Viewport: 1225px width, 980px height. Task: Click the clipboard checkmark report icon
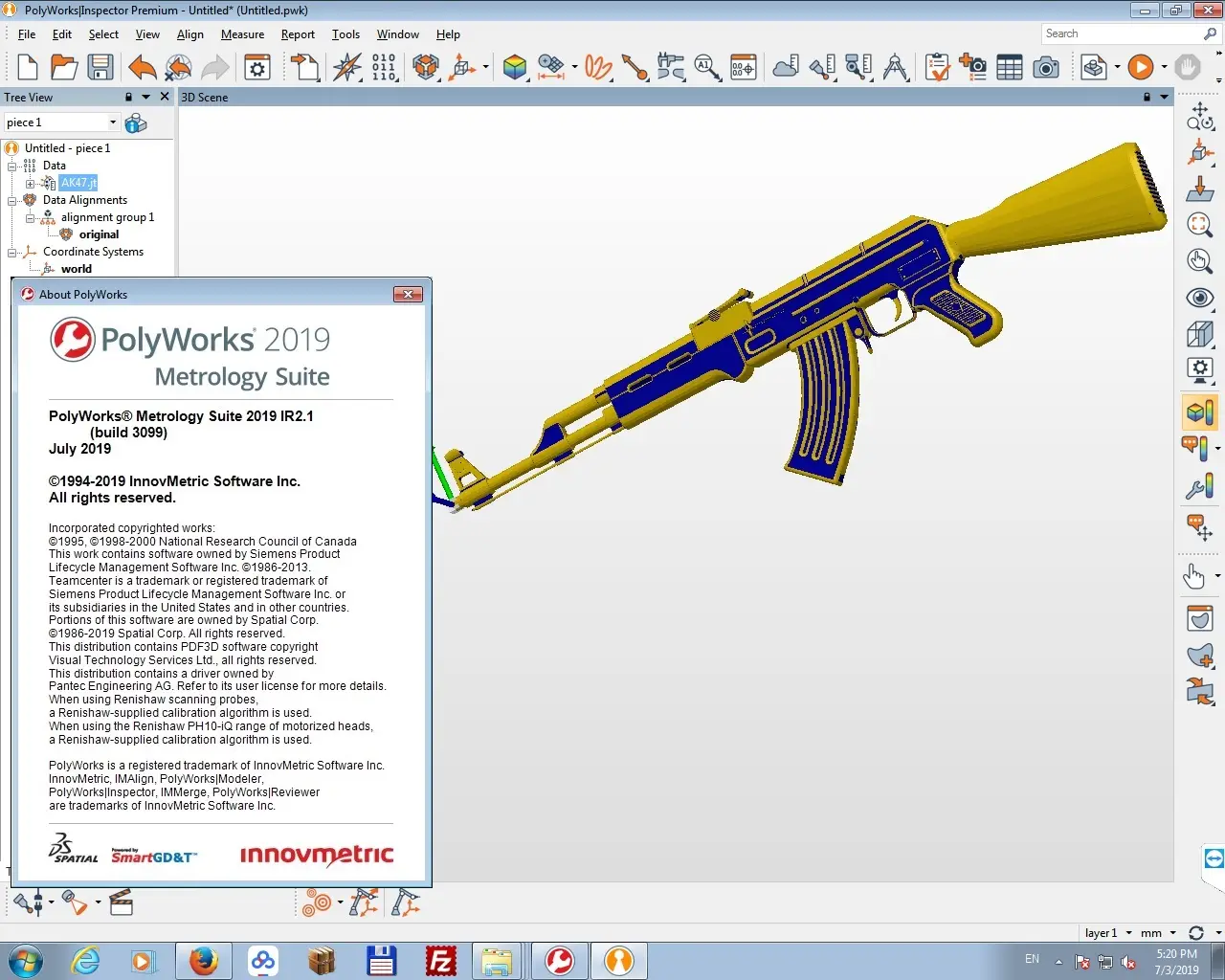click(x=938, y=67)
